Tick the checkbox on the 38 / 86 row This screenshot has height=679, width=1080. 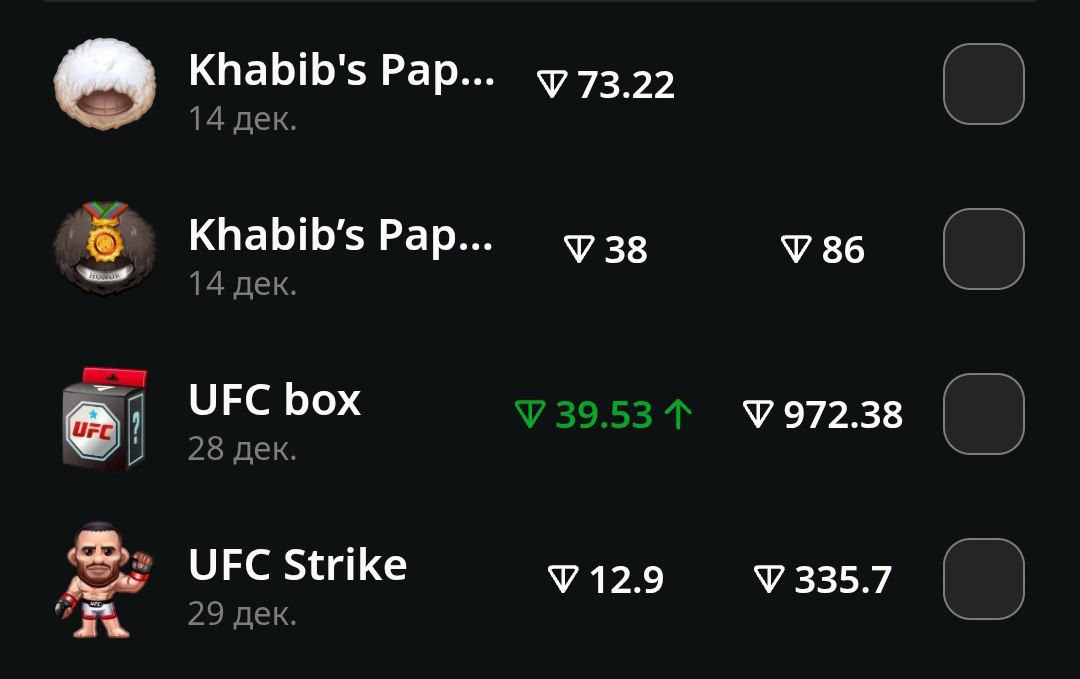coord(984,249)
